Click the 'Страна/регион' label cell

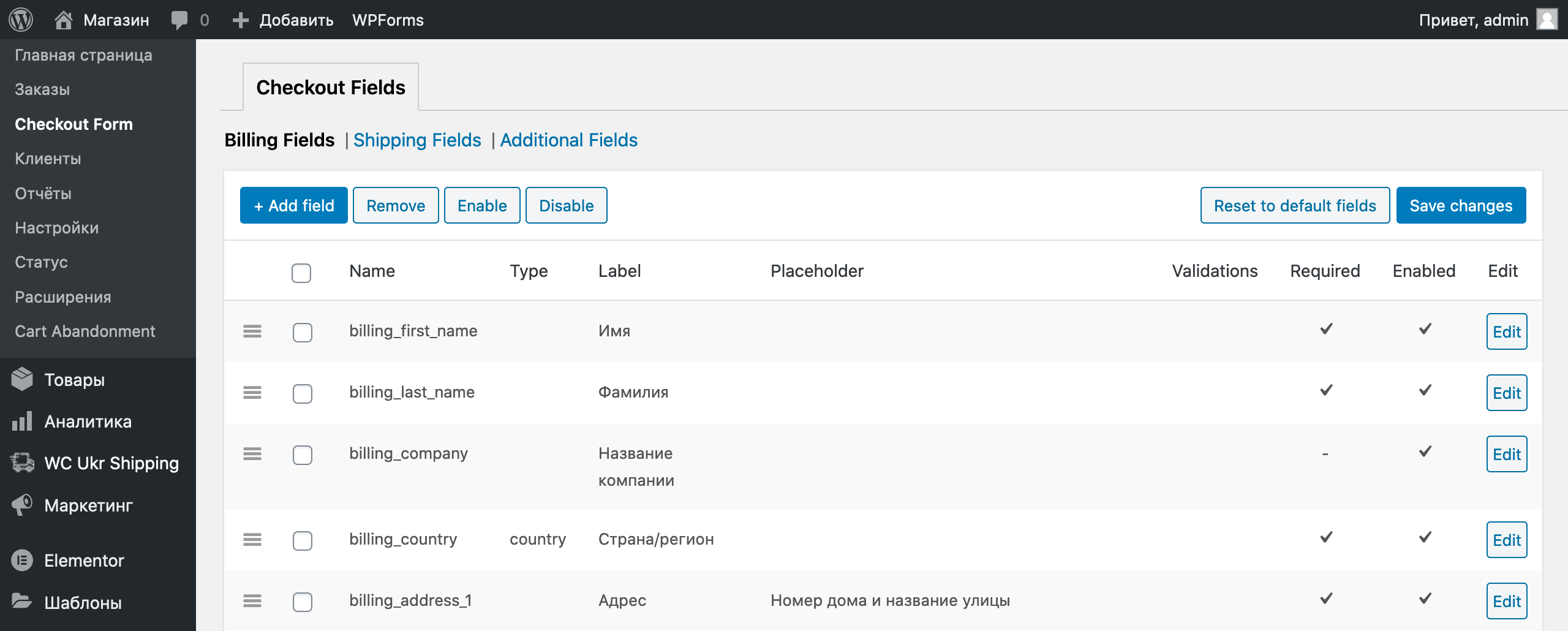656,539
